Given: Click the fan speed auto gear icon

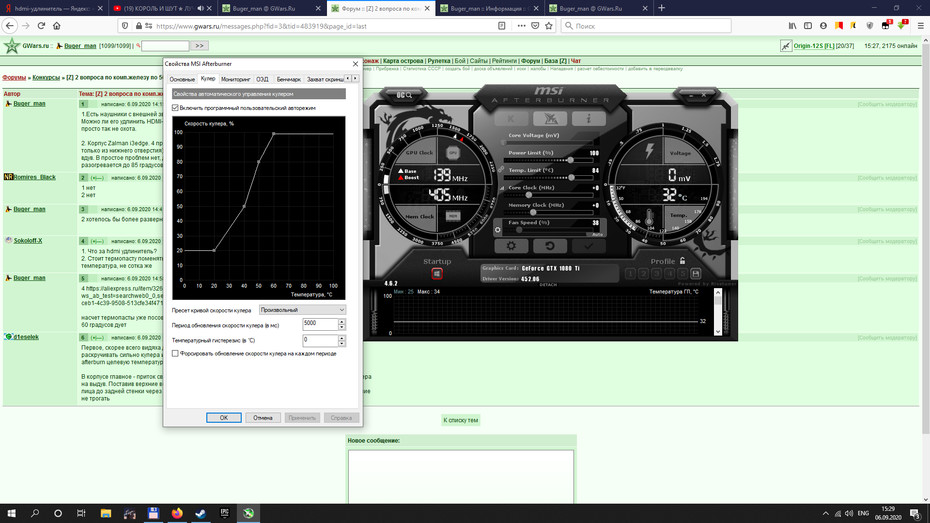Looking at the screenshot, I should click(498, 229).
